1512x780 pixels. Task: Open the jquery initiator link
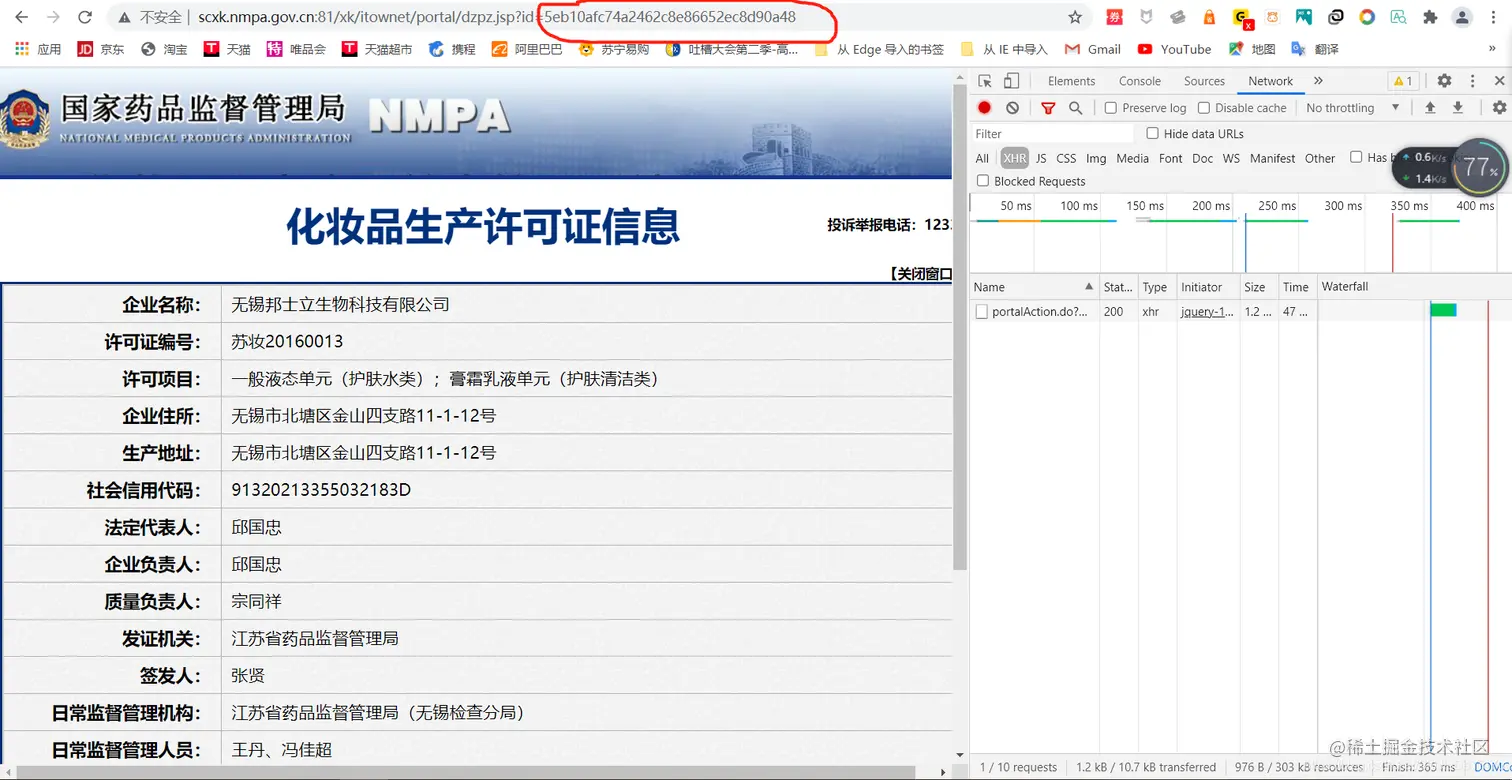[x=1207, y=312]
